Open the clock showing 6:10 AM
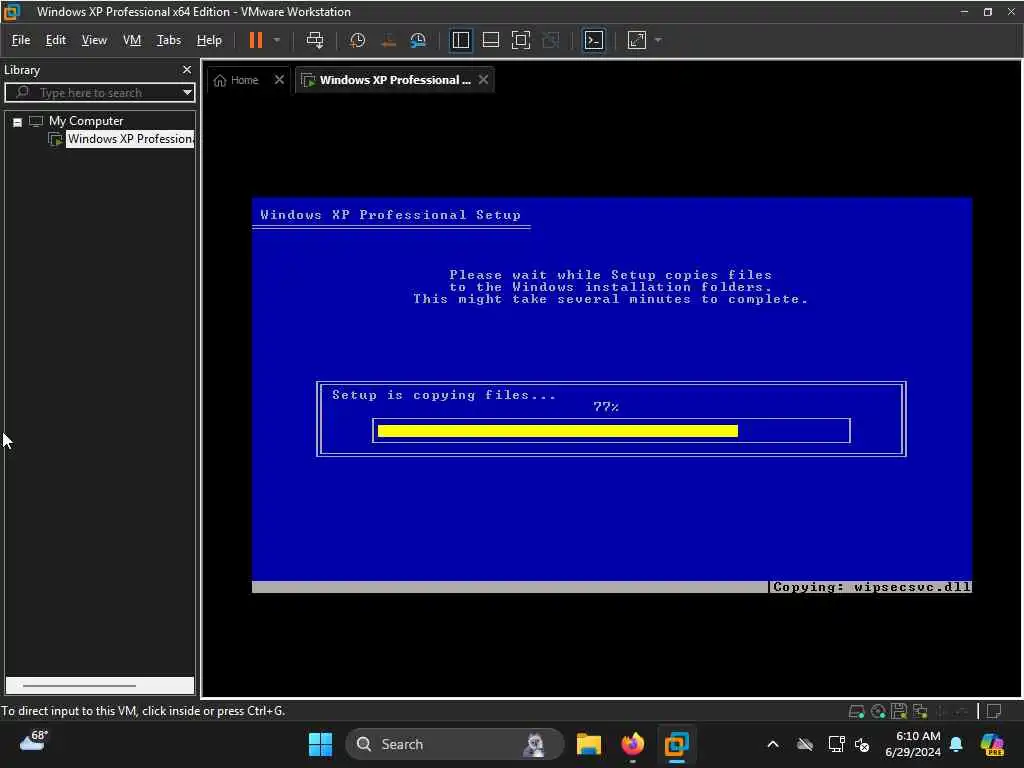This screenshot has width=1024, height=768. click(913, 744)
